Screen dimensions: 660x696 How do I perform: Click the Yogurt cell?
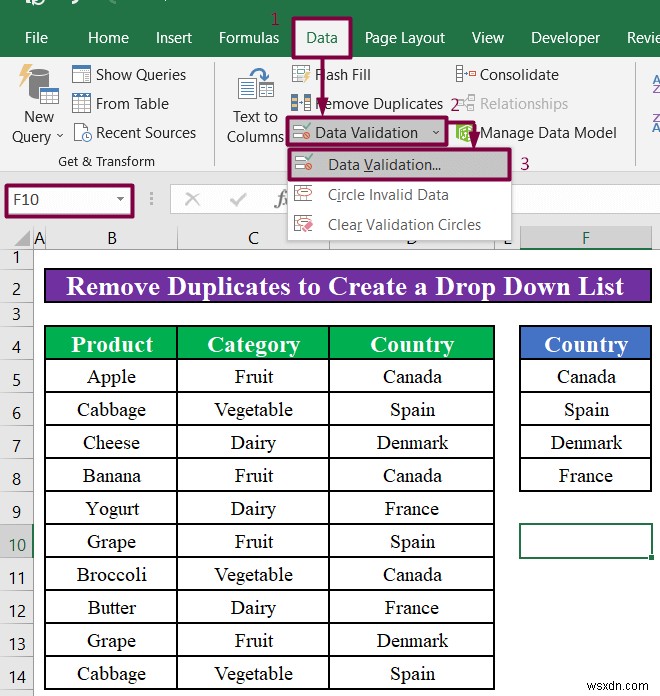[x=111, y=508]
